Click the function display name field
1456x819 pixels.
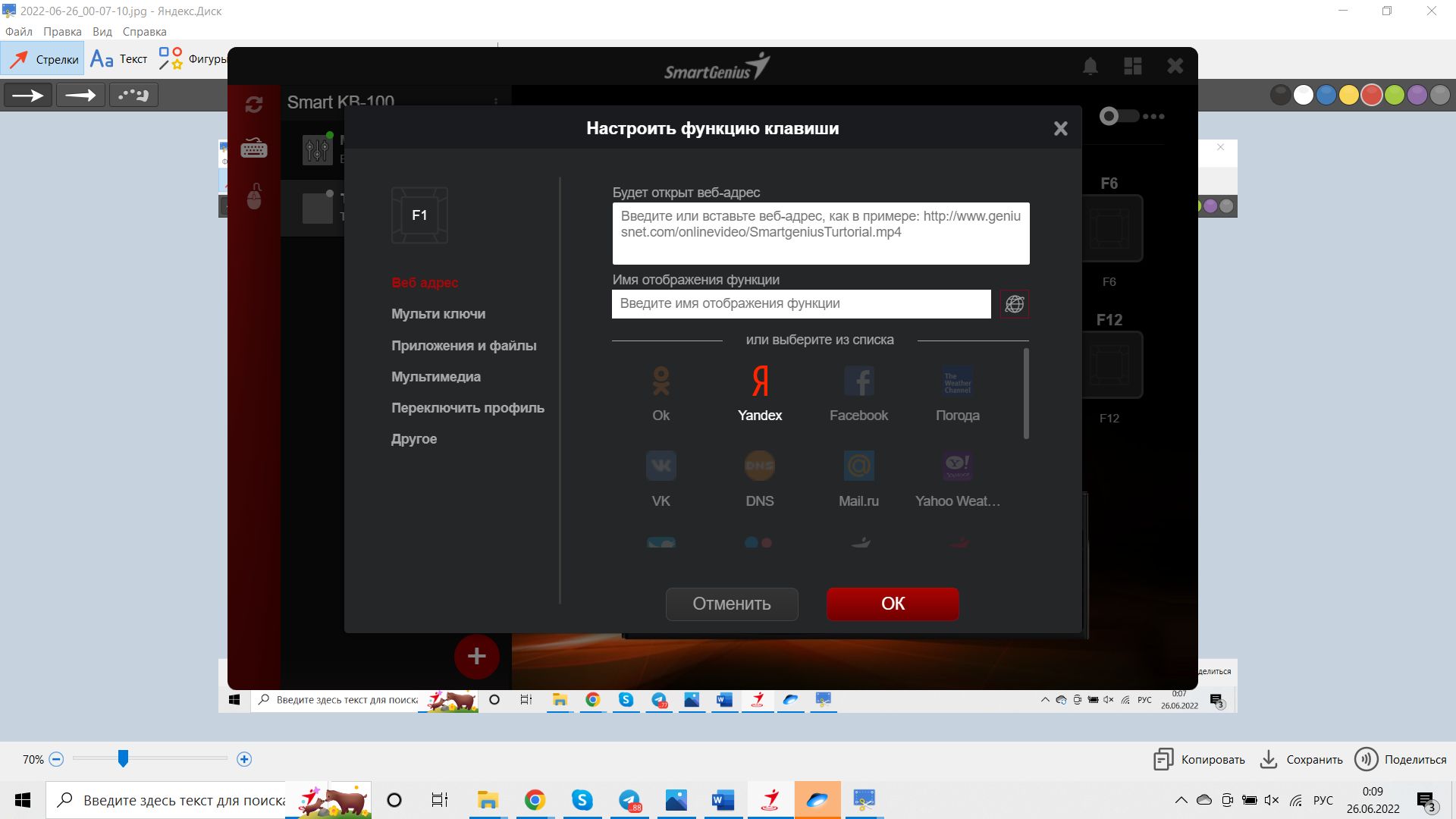[802, 304]
